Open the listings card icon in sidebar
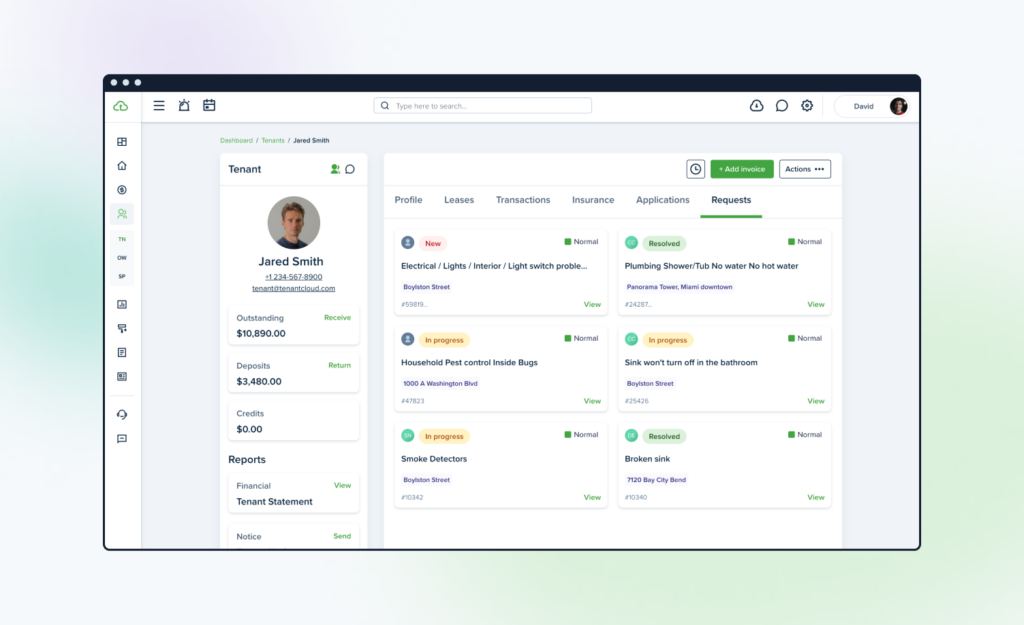Screen dimensions: 1024x625 coord(122,377)
